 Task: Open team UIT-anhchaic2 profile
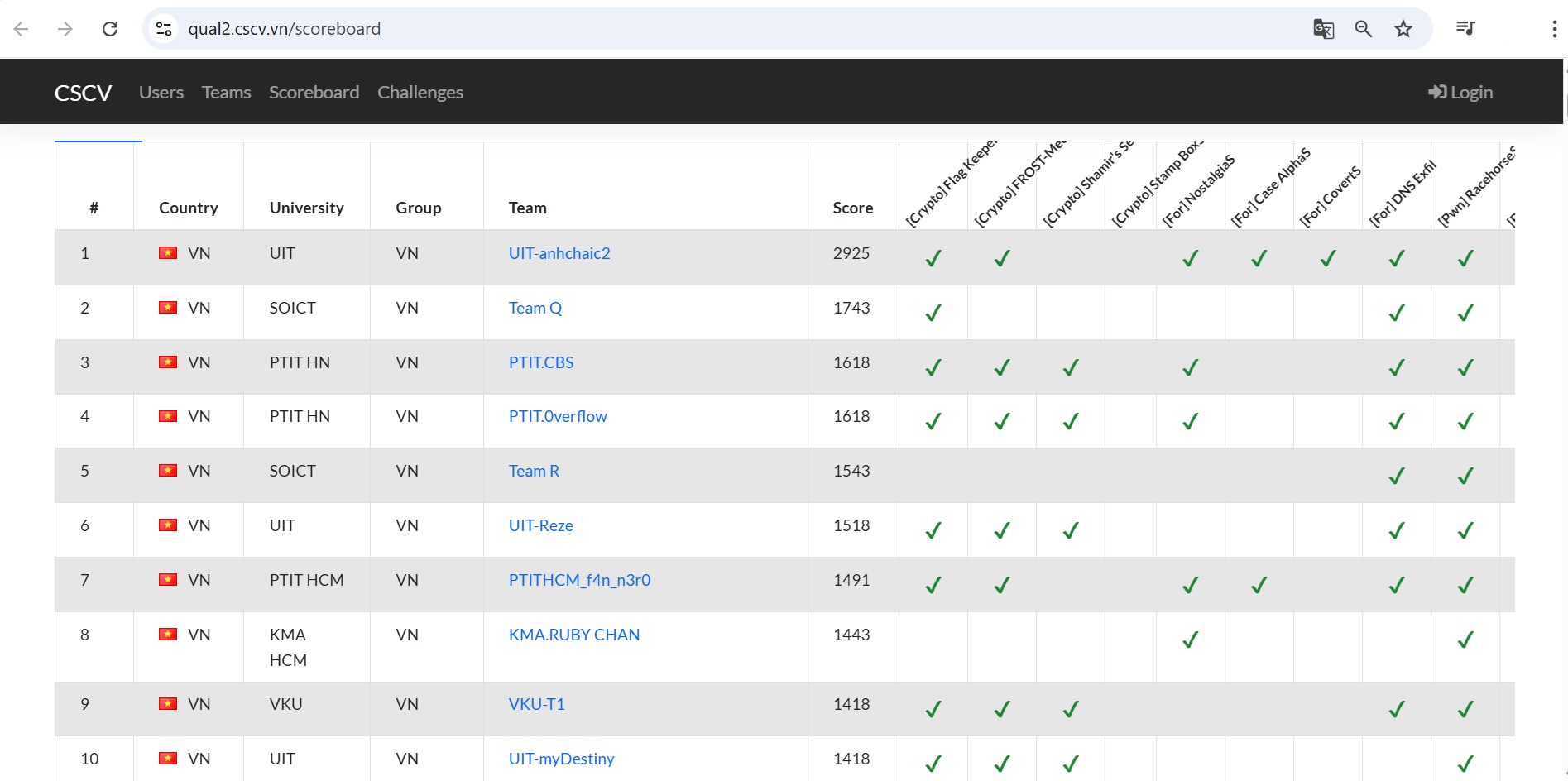(559, 253)
